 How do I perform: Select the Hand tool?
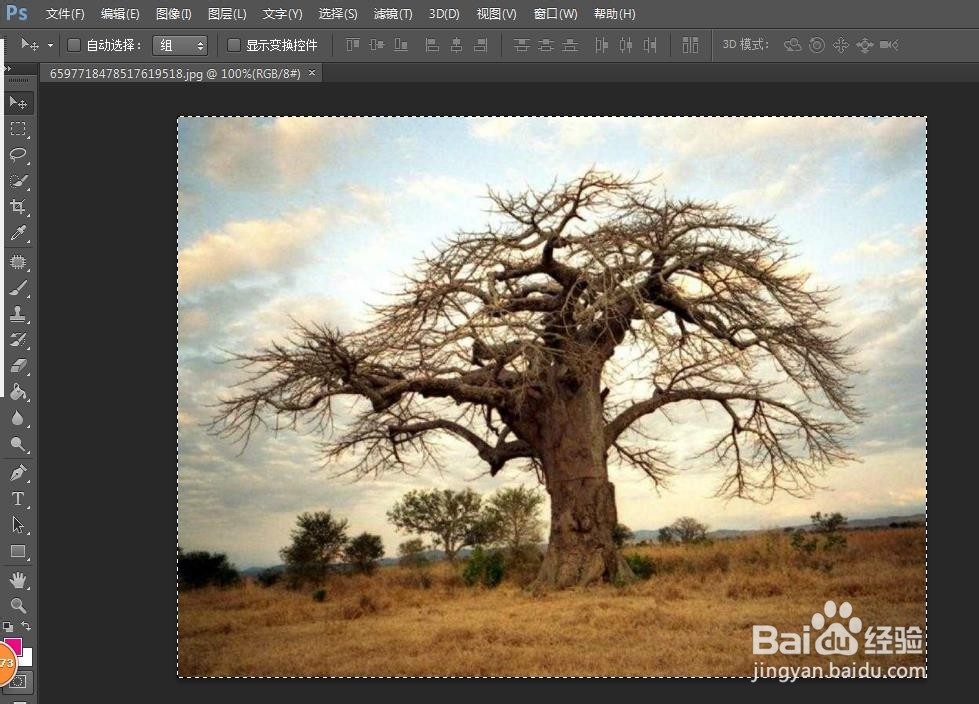[x=18, y=580]
